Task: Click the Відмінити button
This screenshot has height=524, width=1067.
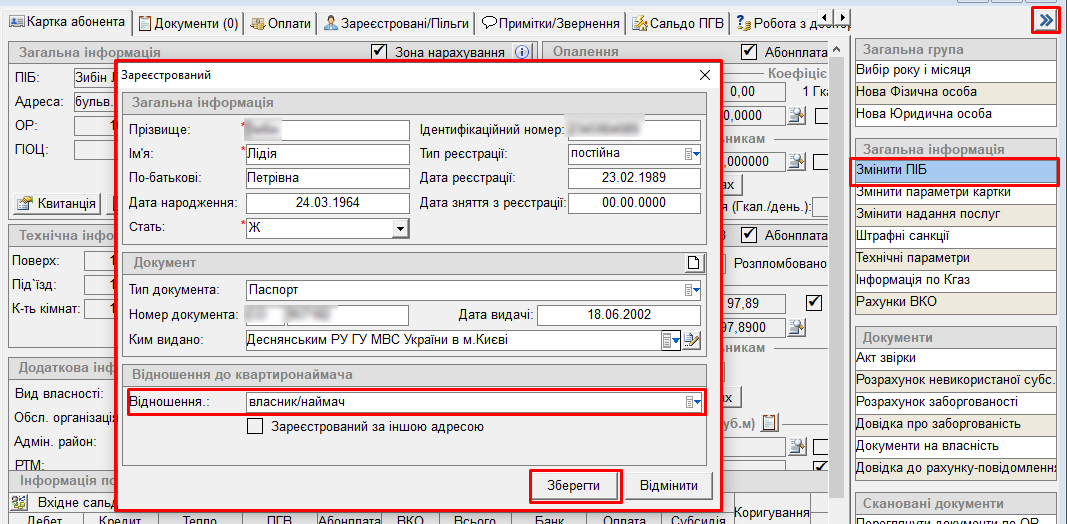Action: [x=669, y=486]
